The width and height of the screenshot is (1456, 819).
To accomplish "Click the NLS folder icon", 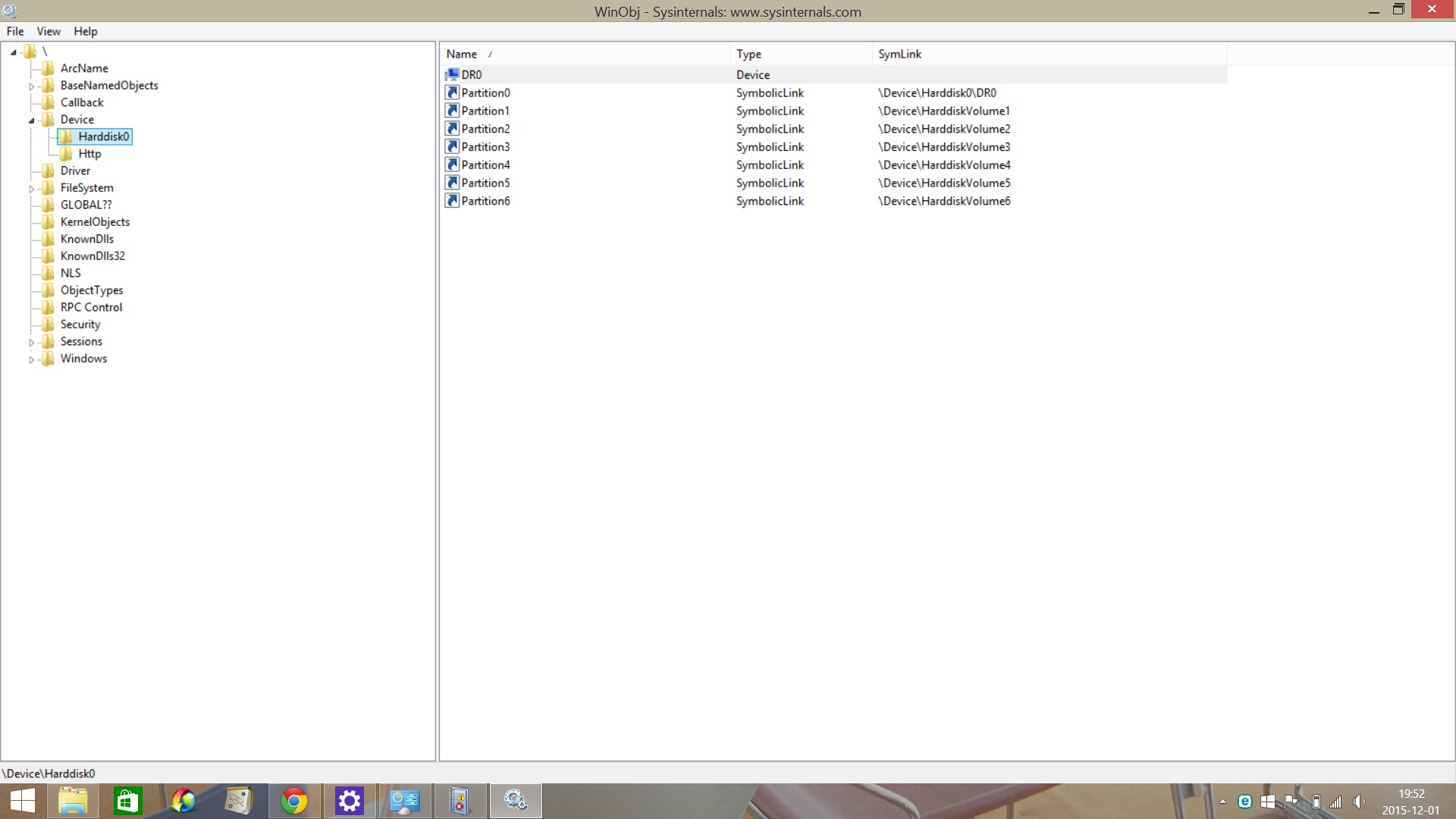I will pyautogui.click(x=49, y=273).
